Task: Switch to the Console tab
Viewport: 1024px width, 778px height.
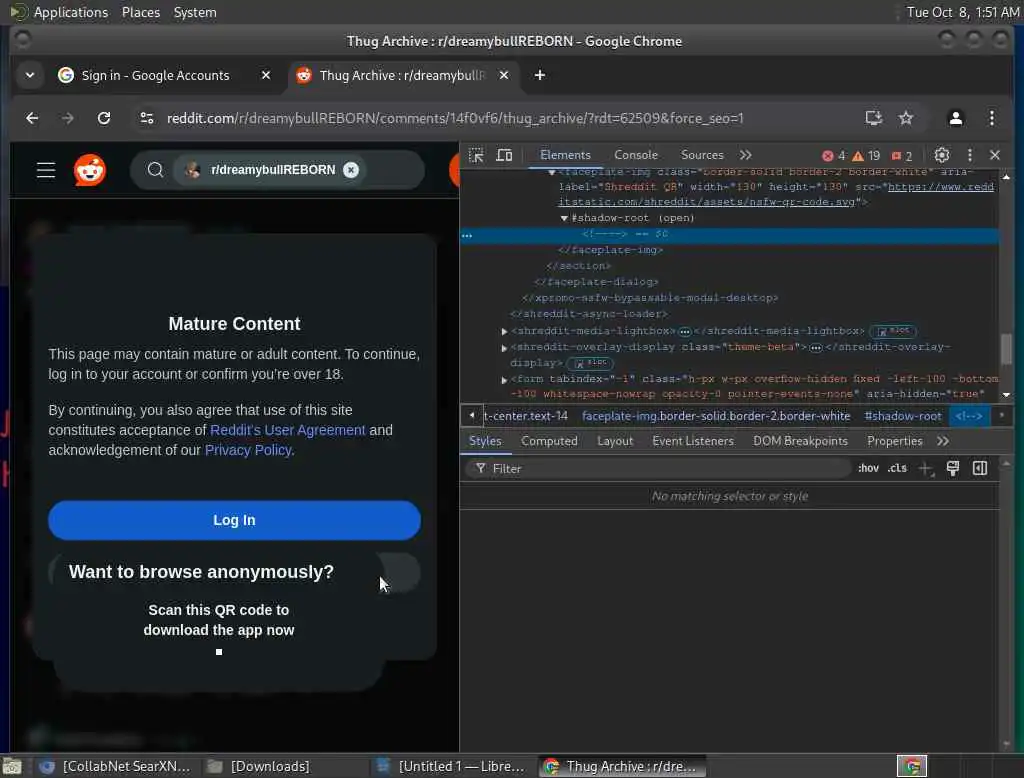Action: [635, 155]
